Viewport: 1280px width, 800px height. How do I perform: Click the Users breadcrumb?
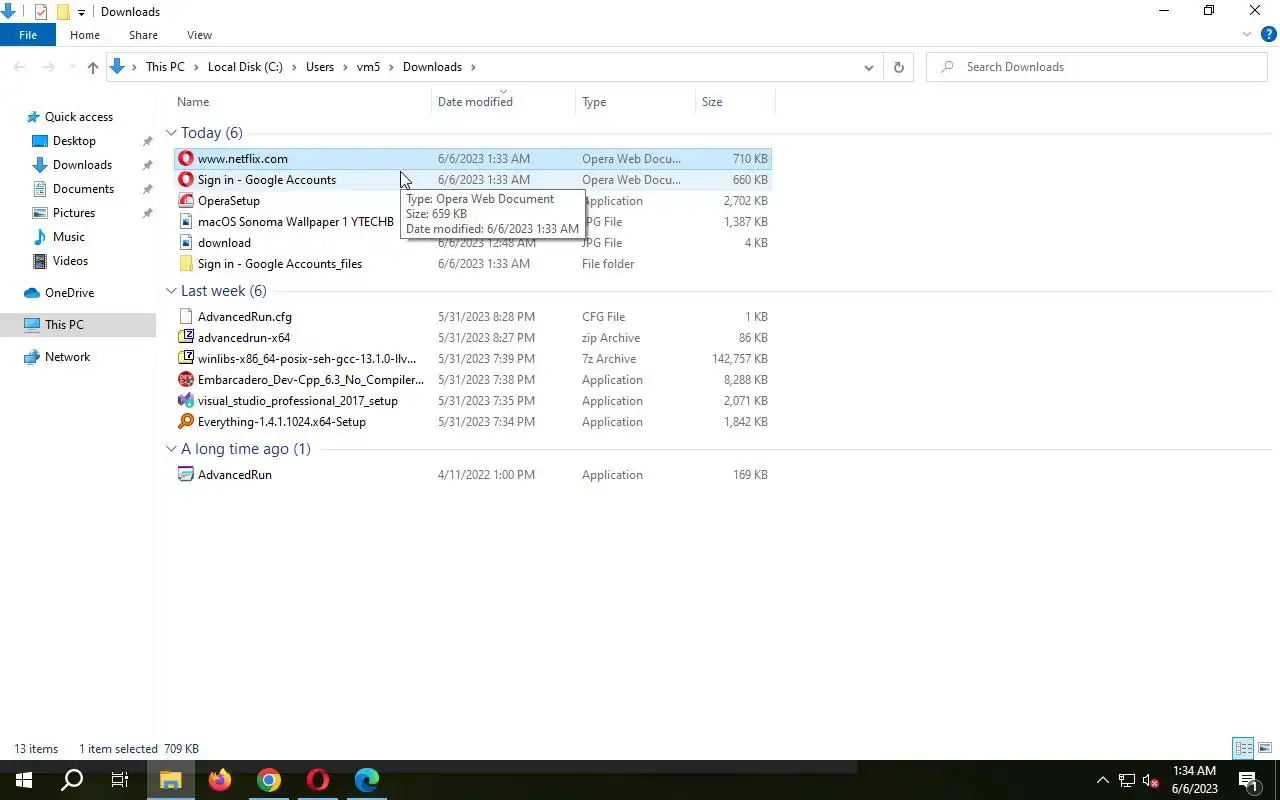pyautogui.click(x=320, y=67)
